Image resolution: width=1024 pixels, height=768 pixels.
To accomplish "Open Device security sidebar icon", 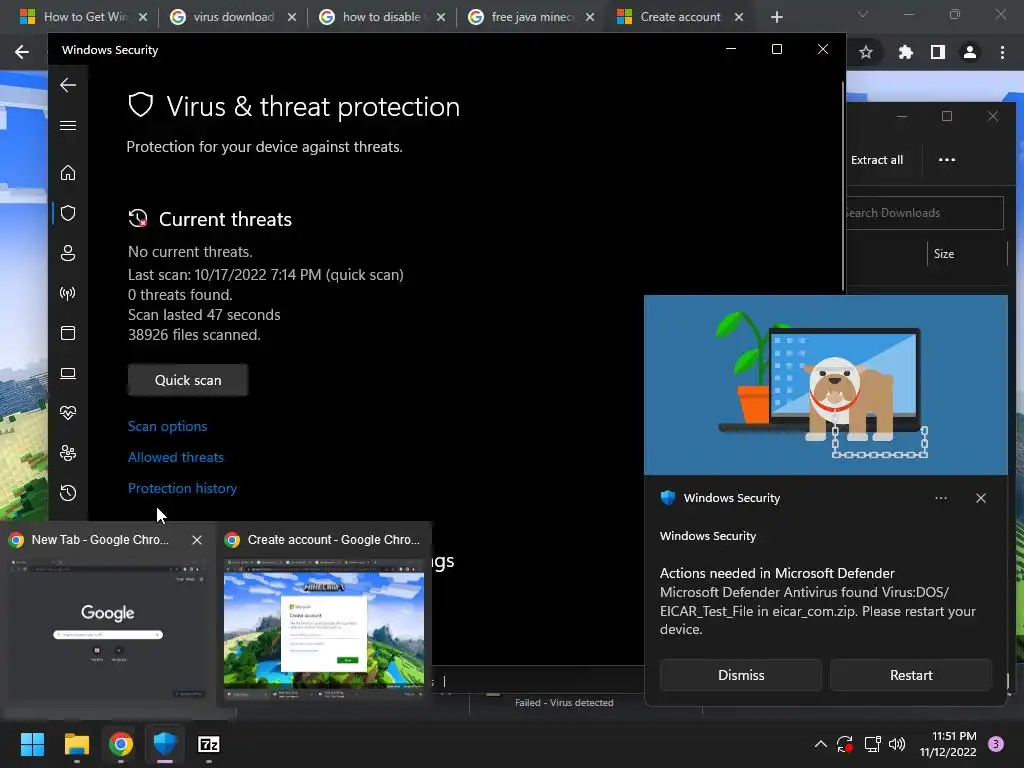I will (68, 373).
